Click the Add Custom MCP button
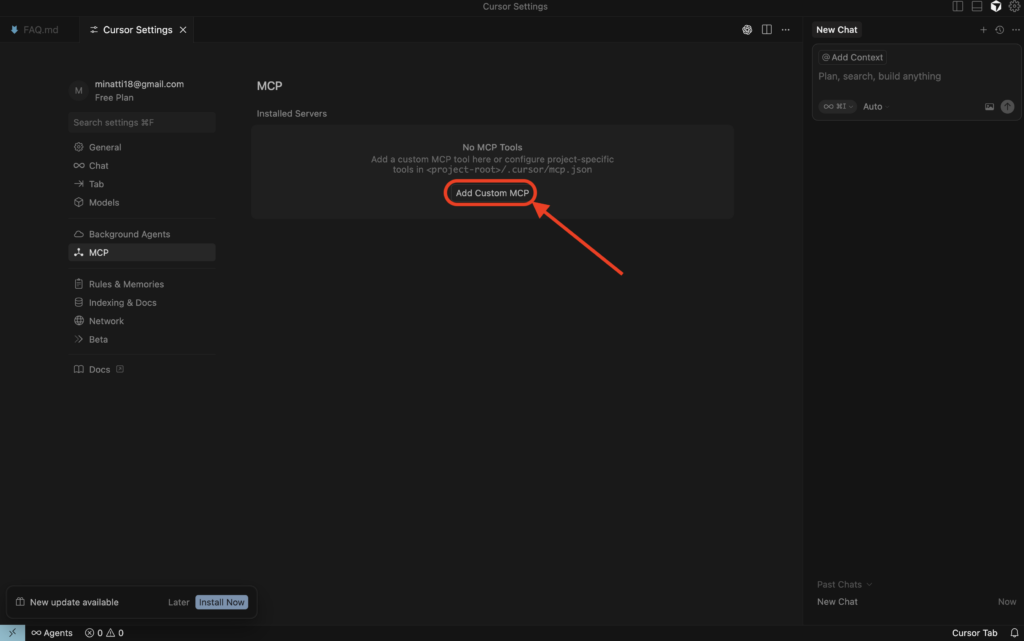Viewport: 1024px width, 641px height. pyautogui.click(x=490, y=193)
